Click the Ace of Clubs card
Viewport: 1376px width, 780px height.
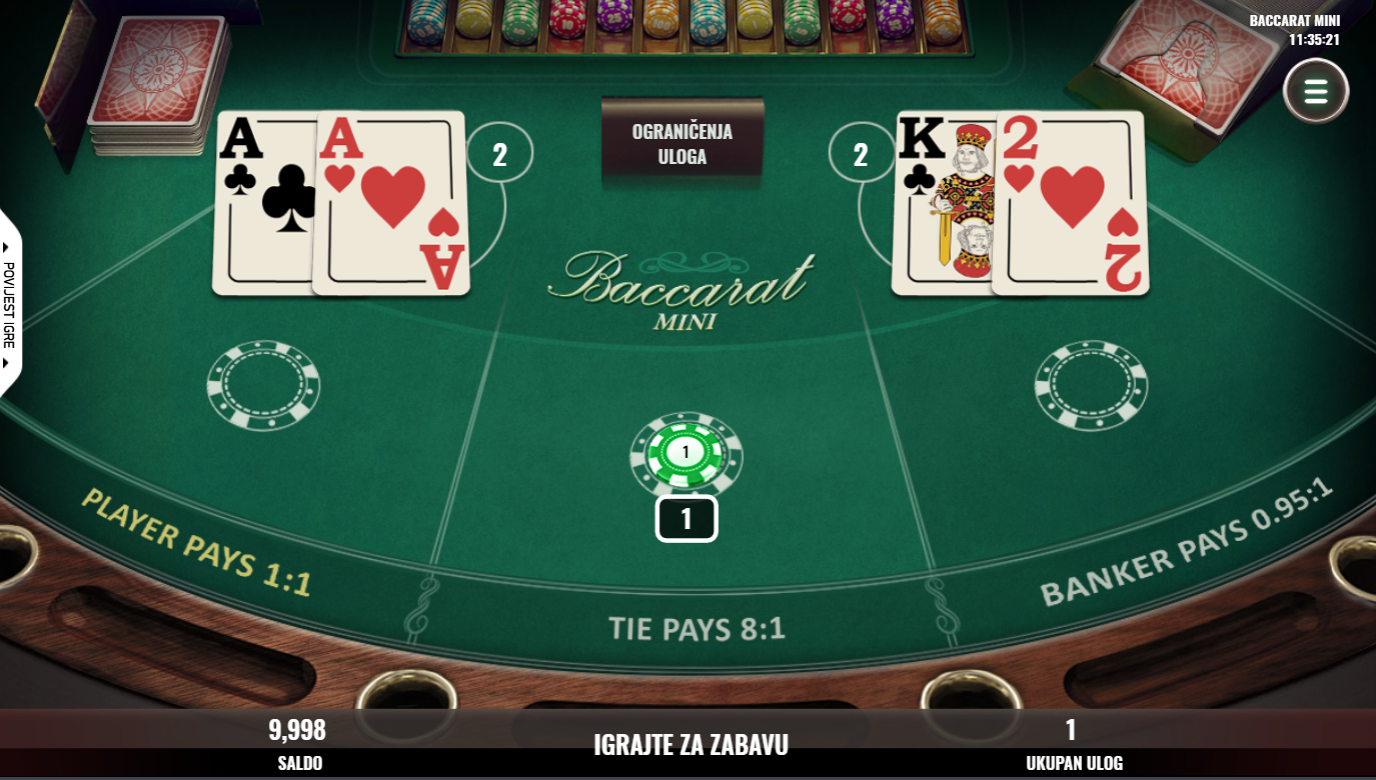tap(264, 203)
